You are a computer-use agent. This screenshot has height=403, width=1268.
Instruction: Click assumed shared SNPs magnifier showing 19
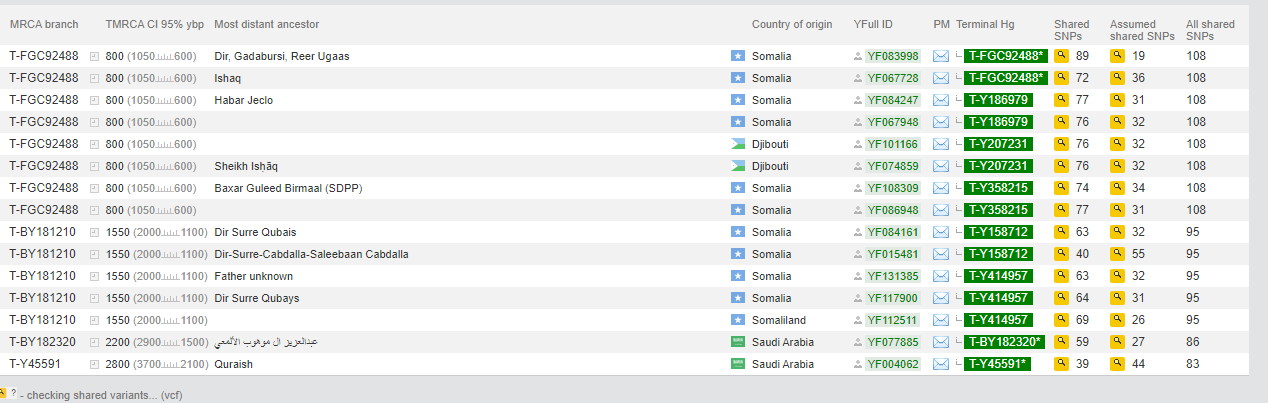tap(1117, 56)
